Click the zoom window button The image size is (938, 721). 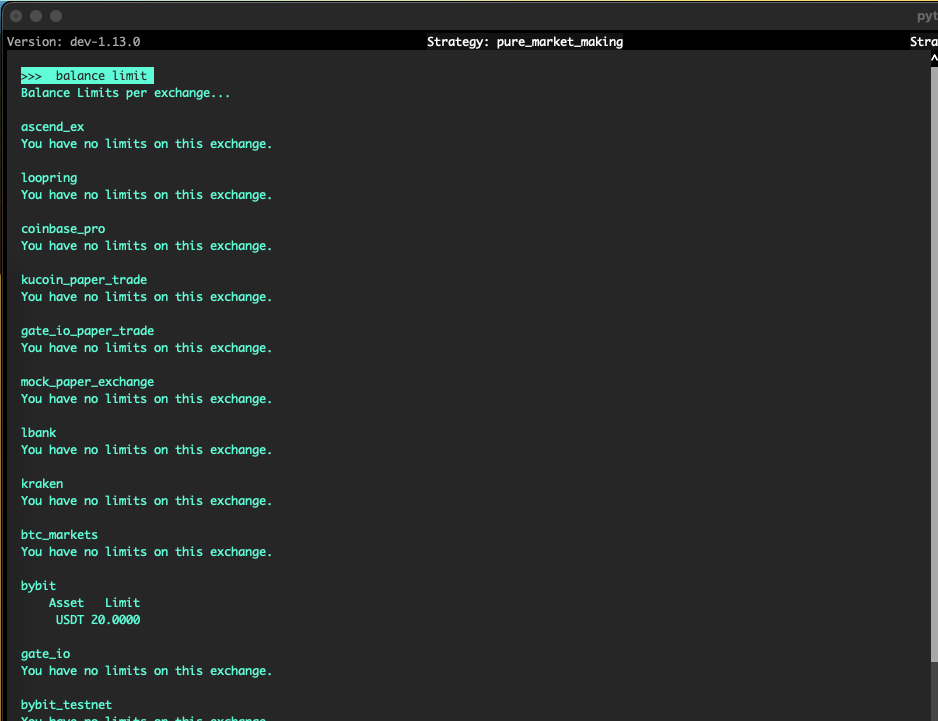coord(56,16)
